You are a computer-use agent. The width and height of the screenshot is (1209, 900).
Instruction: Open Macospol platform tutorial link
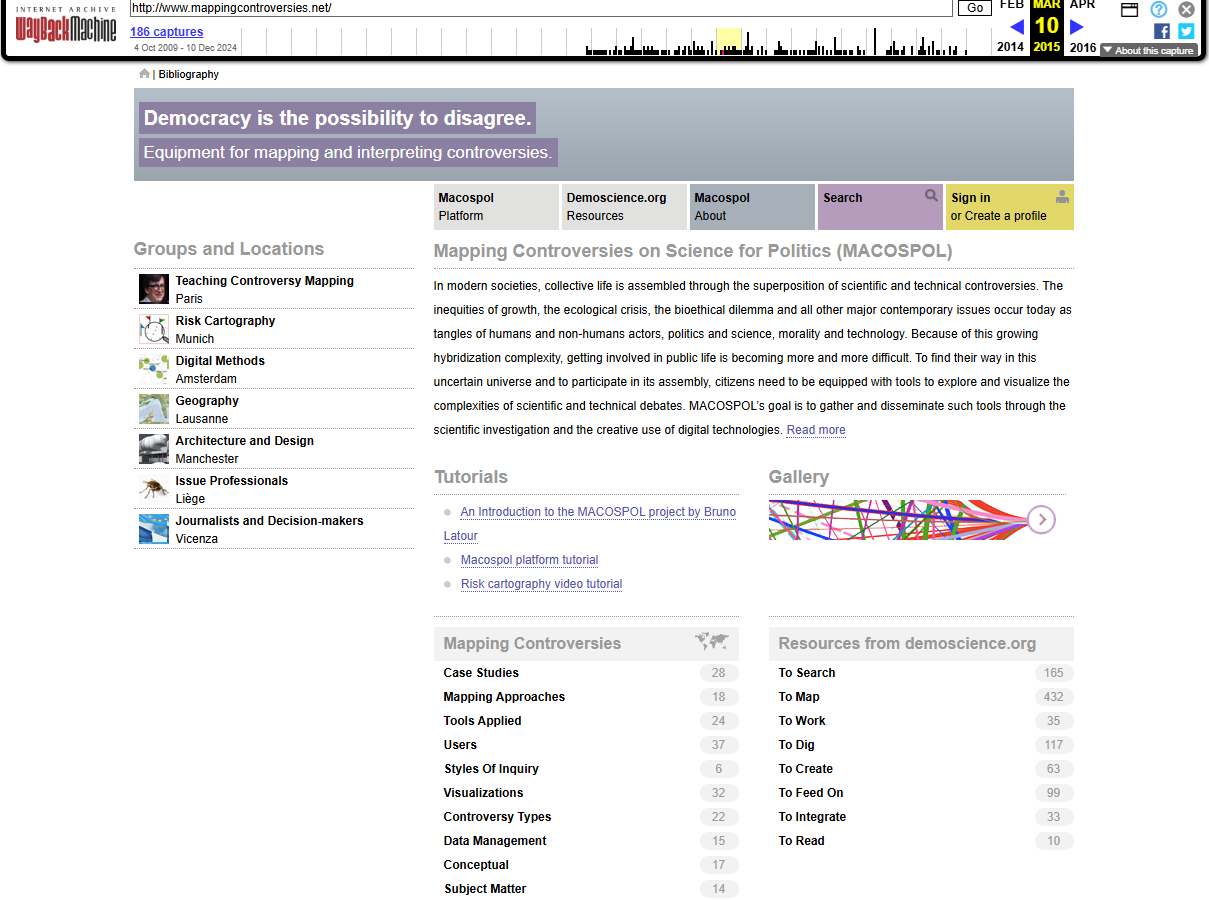[529, 560]
